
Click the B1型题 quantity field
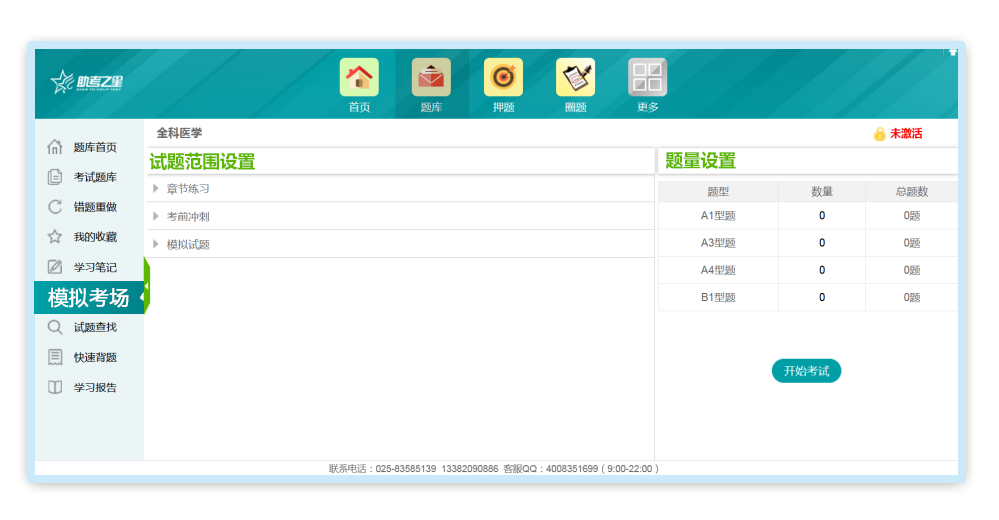(x=822, y=297)
